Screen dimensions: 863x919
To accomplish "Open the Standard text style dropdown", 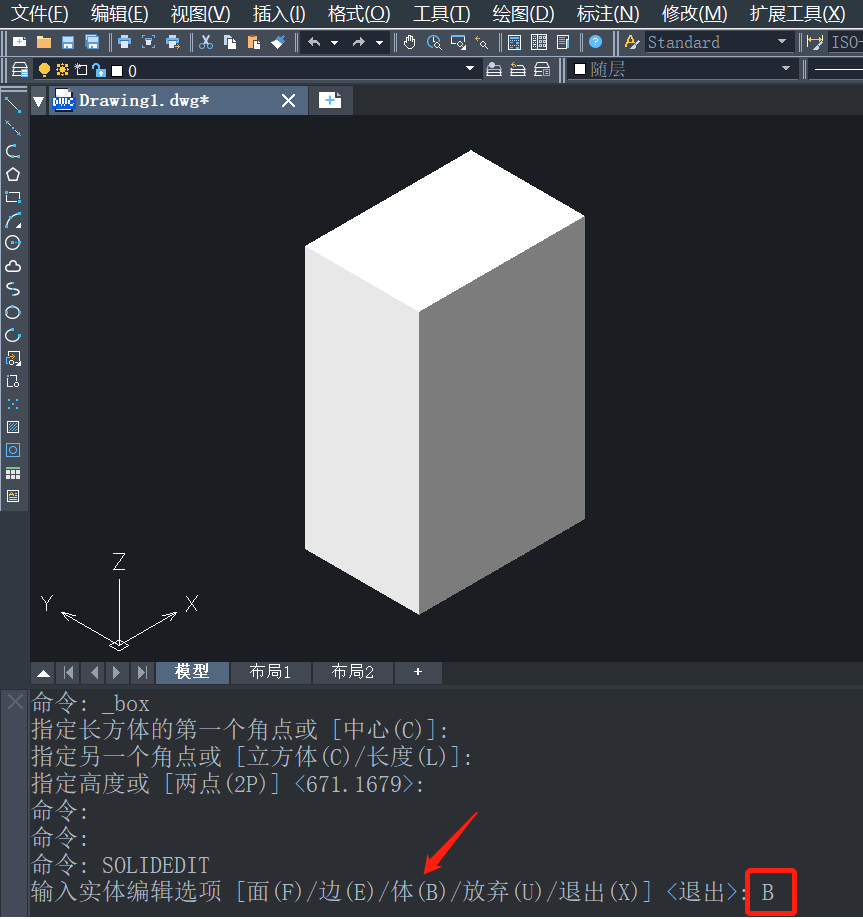I will (x=782, y=42).
